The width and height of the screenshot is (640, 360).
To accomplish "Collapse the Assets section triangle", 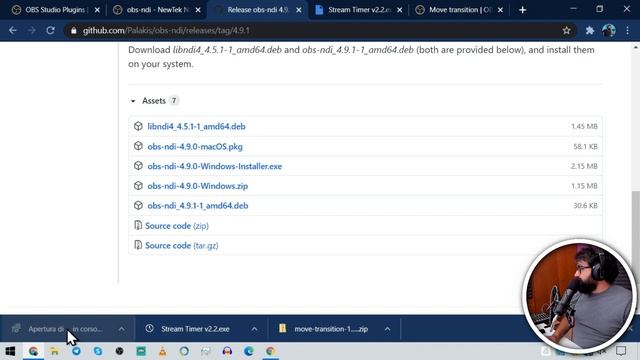I will (133, 101).
